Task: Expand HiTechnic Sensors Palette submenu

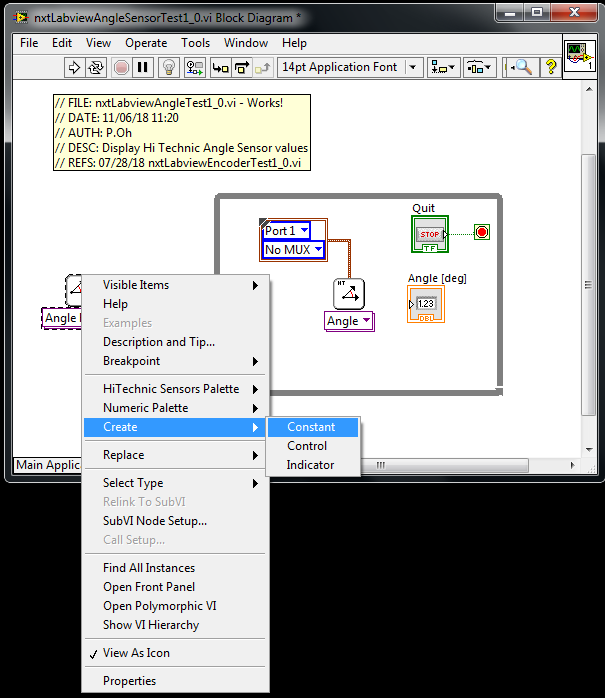Action: tap(176, 389)
